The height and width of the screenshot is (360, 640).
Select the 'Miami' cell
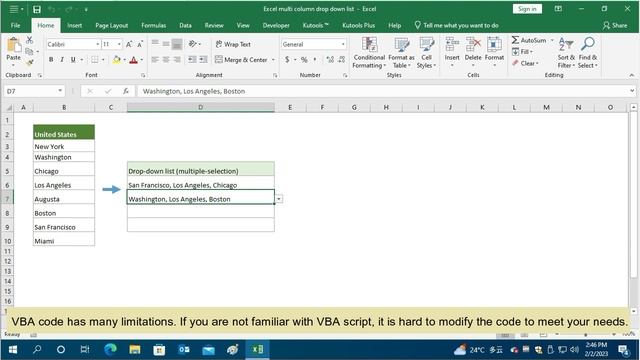point(64,240)
